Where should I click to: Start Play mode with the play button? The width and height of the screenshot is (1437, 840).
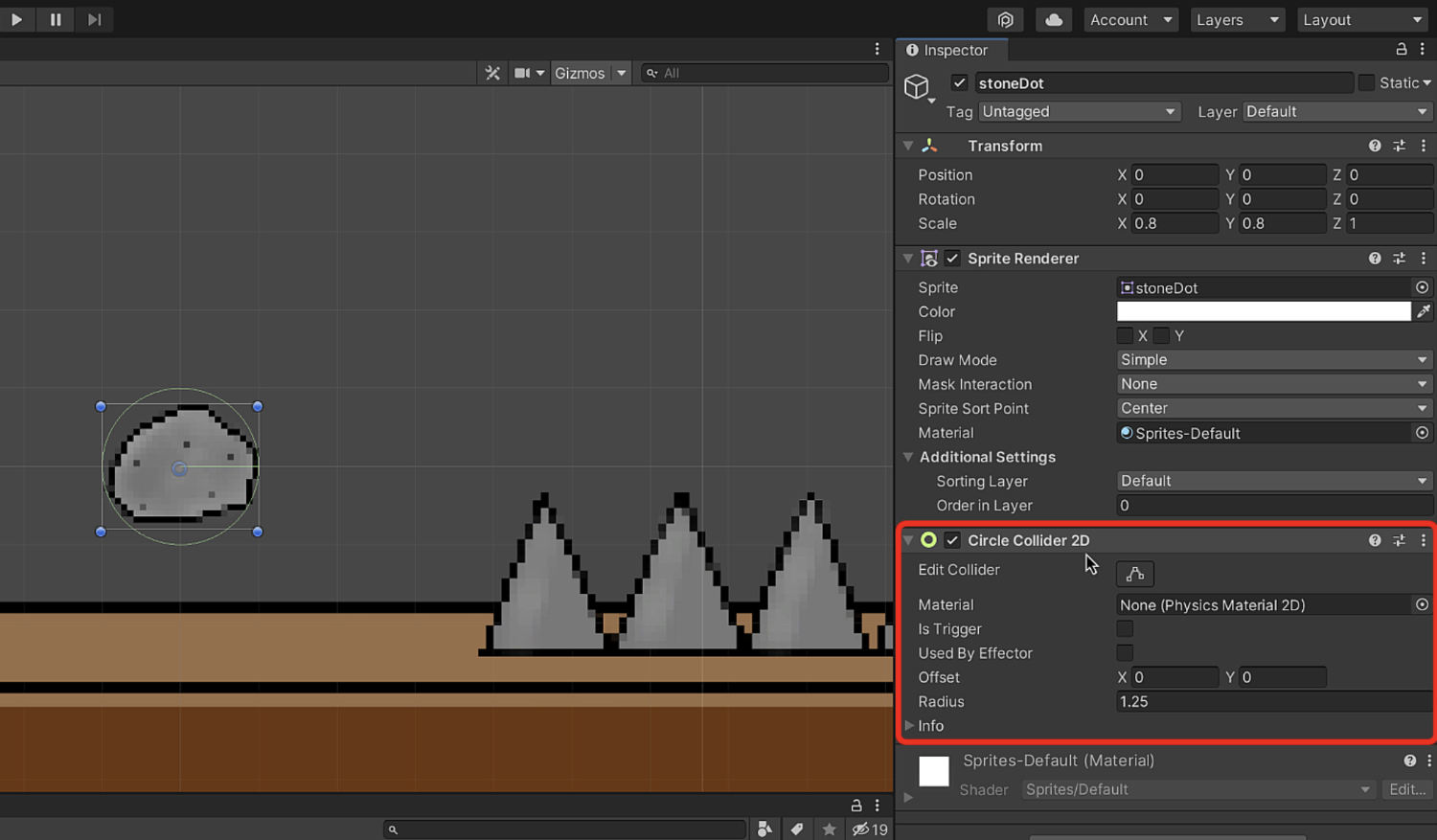(16, 19)
